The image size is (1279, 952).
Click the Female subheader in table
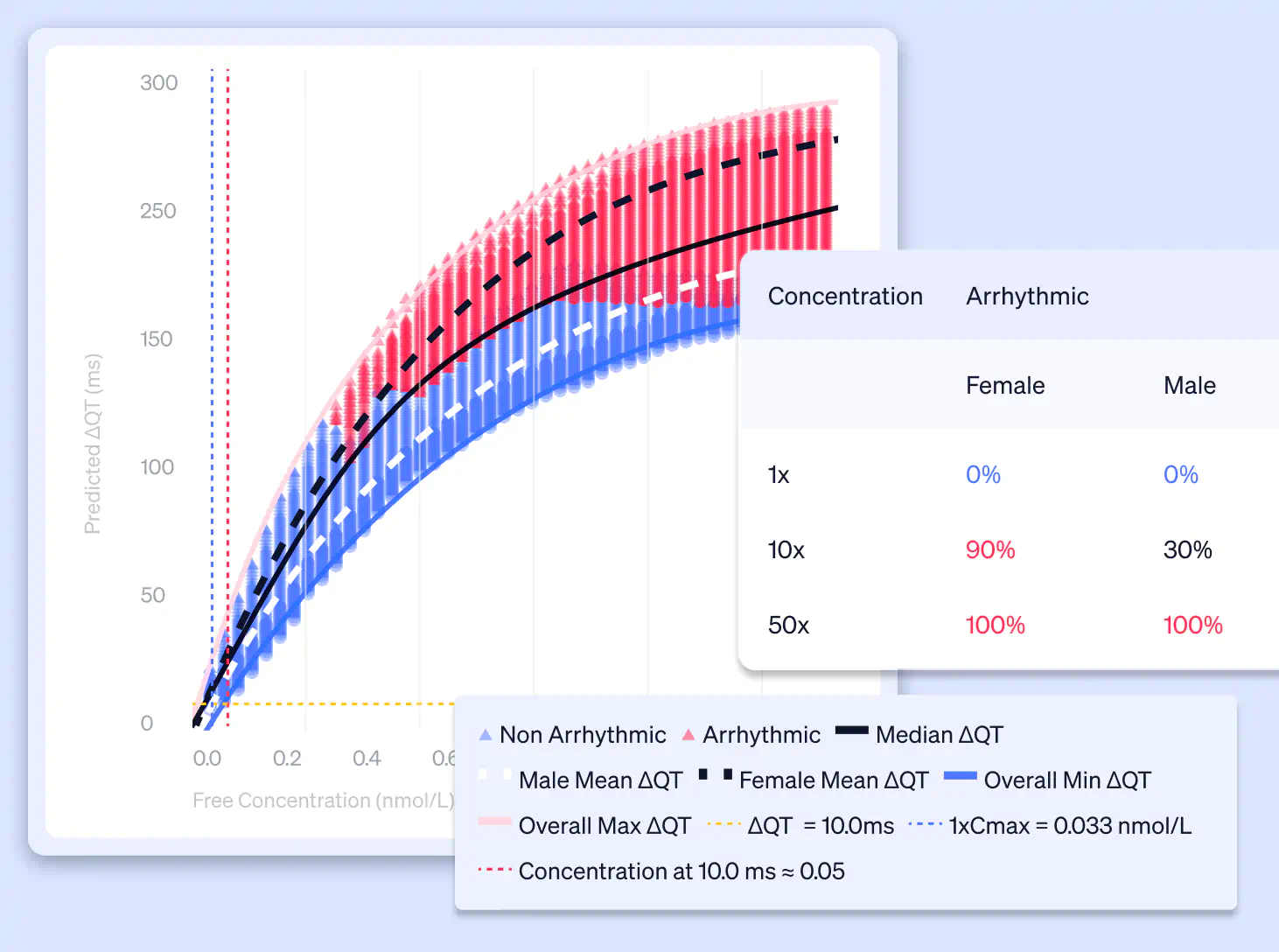click(1005, 386)
